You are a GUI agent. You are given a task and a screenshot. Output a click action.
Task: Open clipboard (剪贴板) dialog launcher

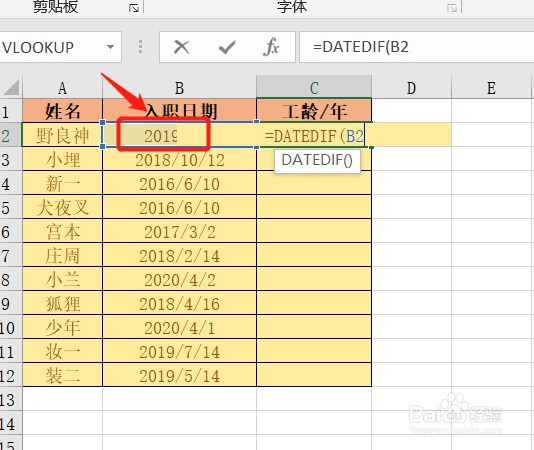click(x=134, y=8)
